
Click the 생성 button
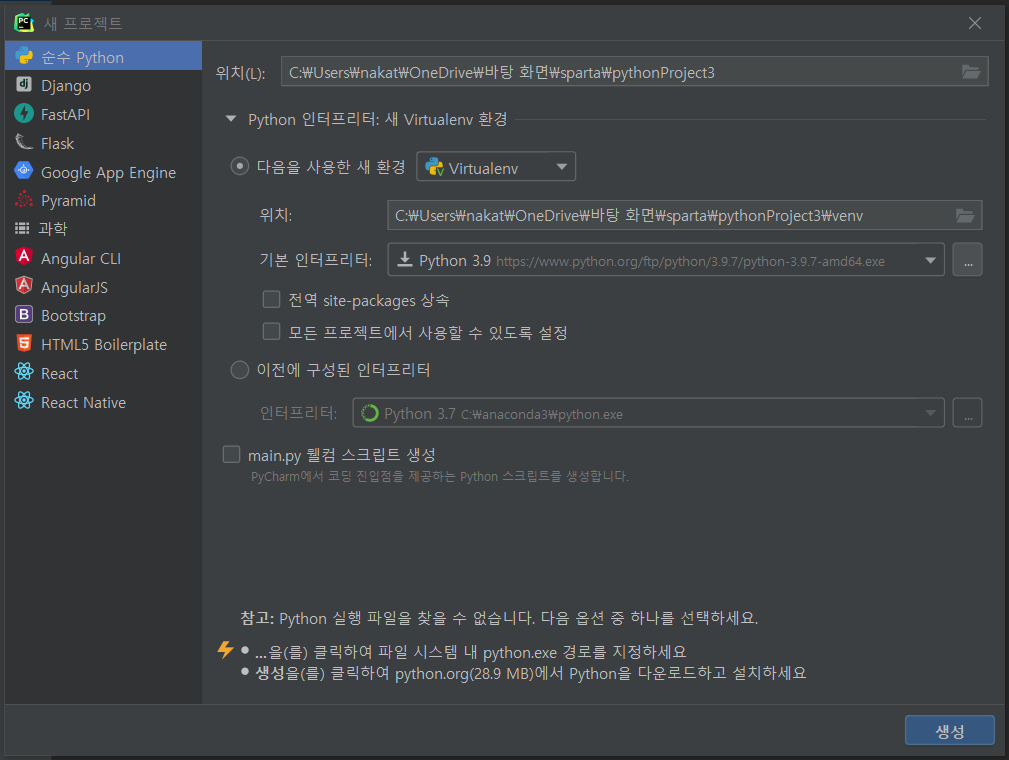(x=950, y=730)
